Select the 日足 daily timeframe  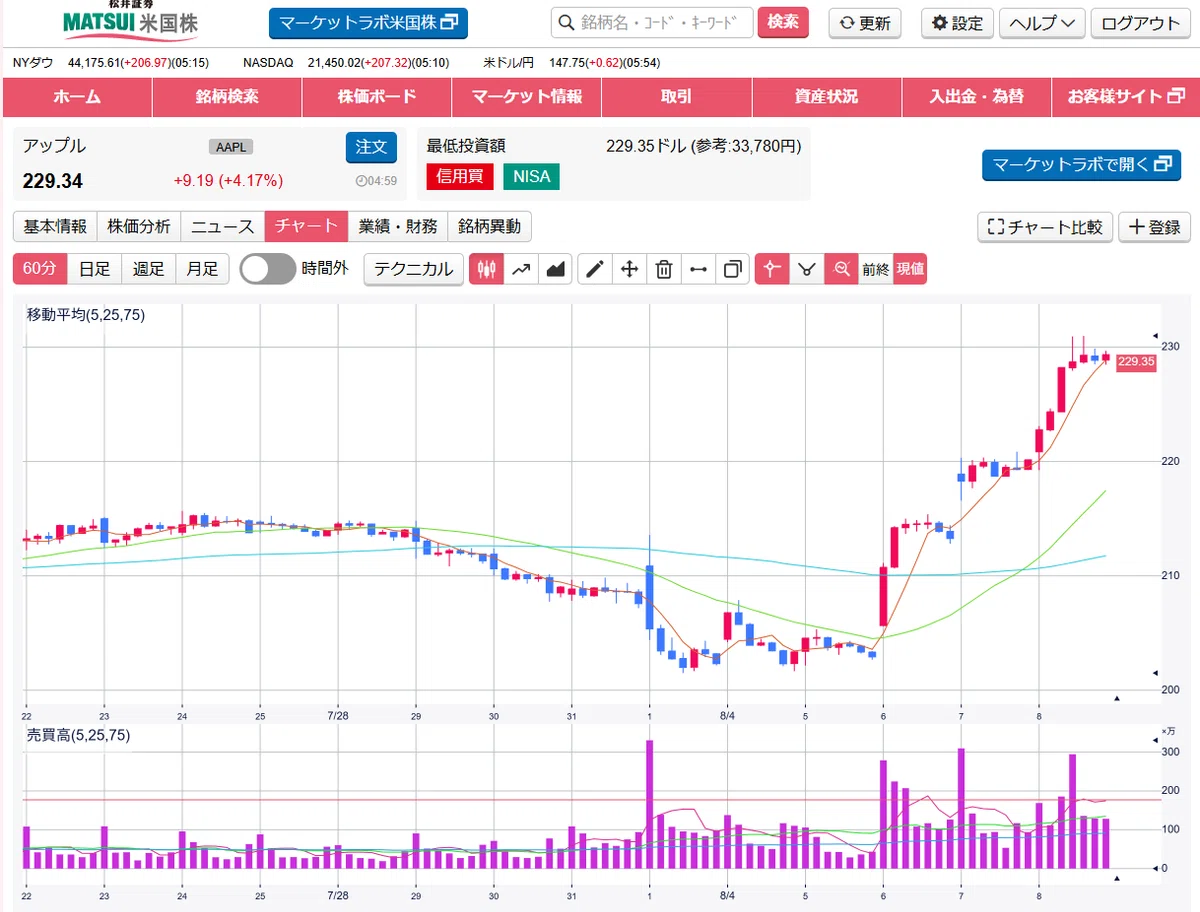pos(95,269)
